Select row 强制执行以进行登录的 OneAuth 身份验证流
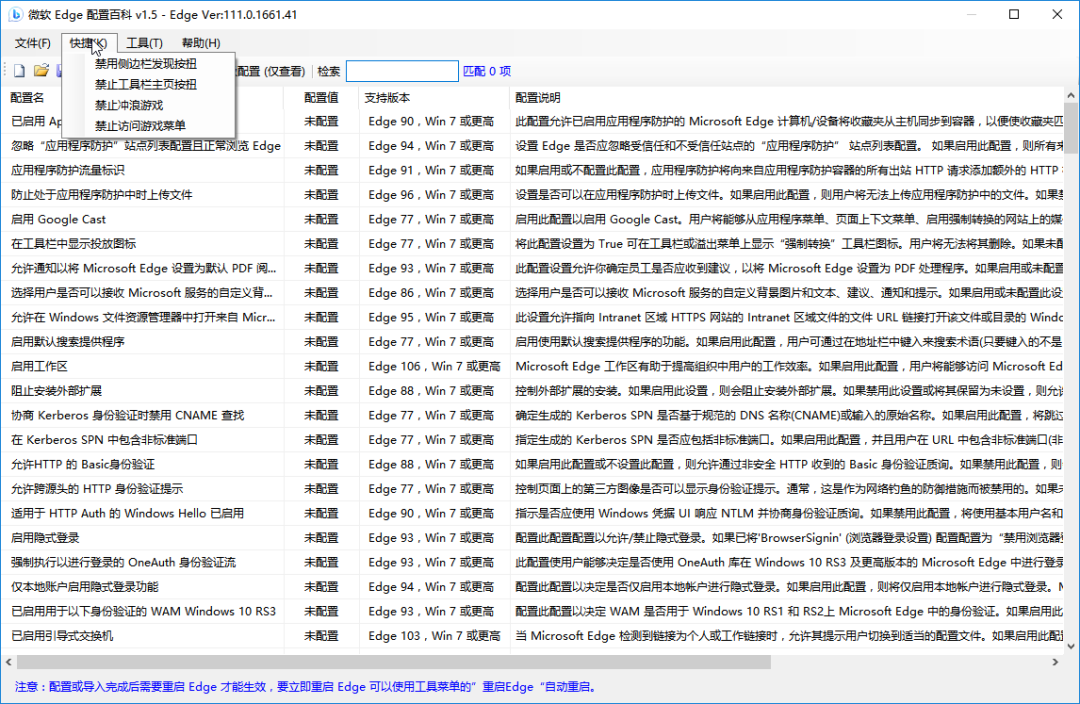Screen dimensions: 1080x704 [532, 562]
